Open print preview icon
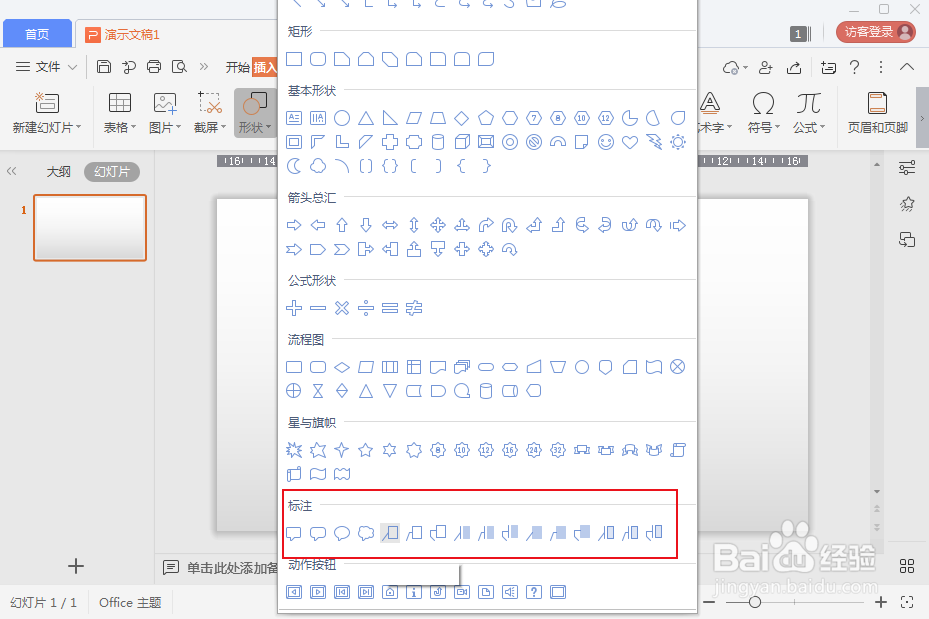Screen dimensions: 929x619 coord(179,66)
